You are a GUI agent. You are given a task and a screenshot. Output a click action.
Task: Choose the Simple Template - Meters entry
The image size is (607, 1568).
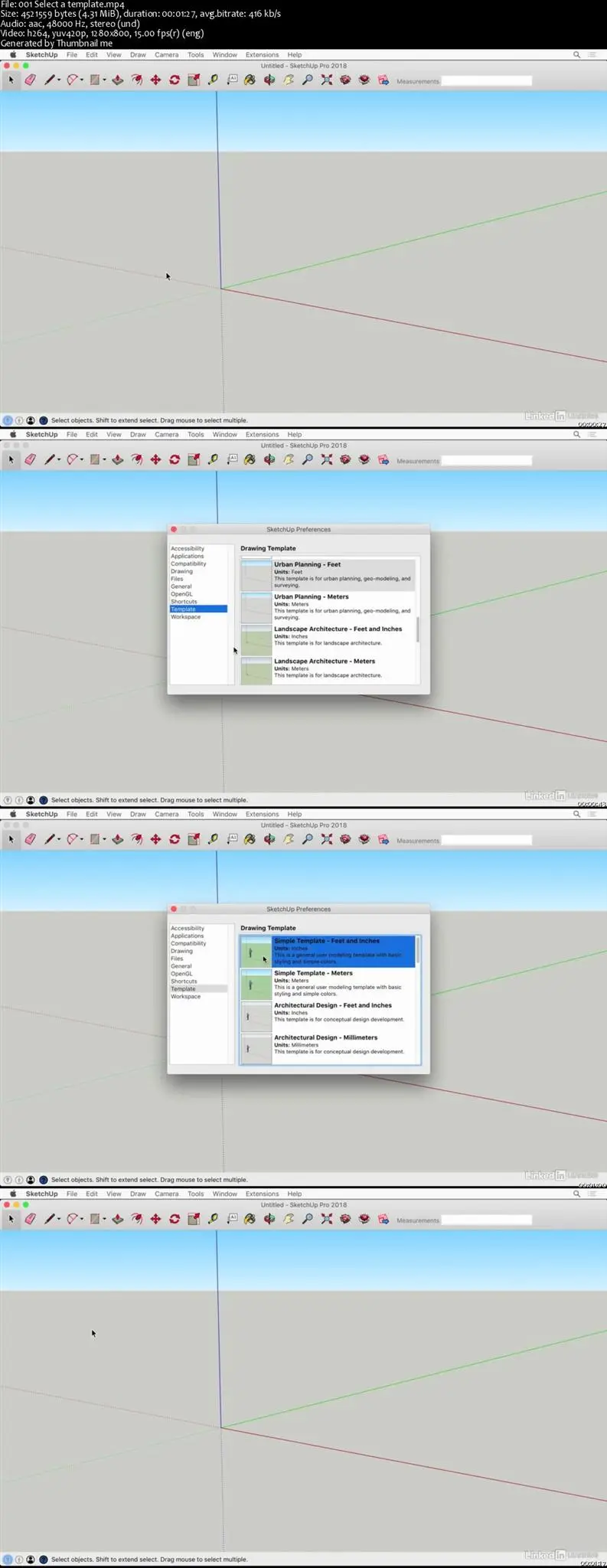click(328, 983)
